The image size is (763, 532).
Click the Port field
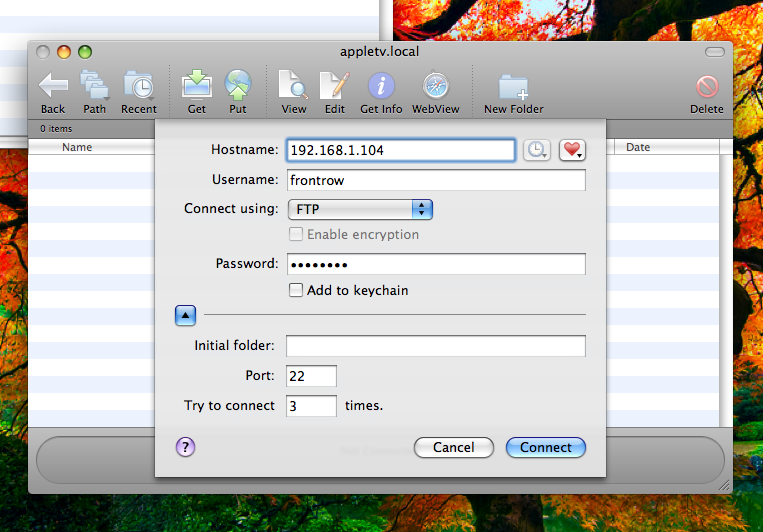tap(311, 376)
